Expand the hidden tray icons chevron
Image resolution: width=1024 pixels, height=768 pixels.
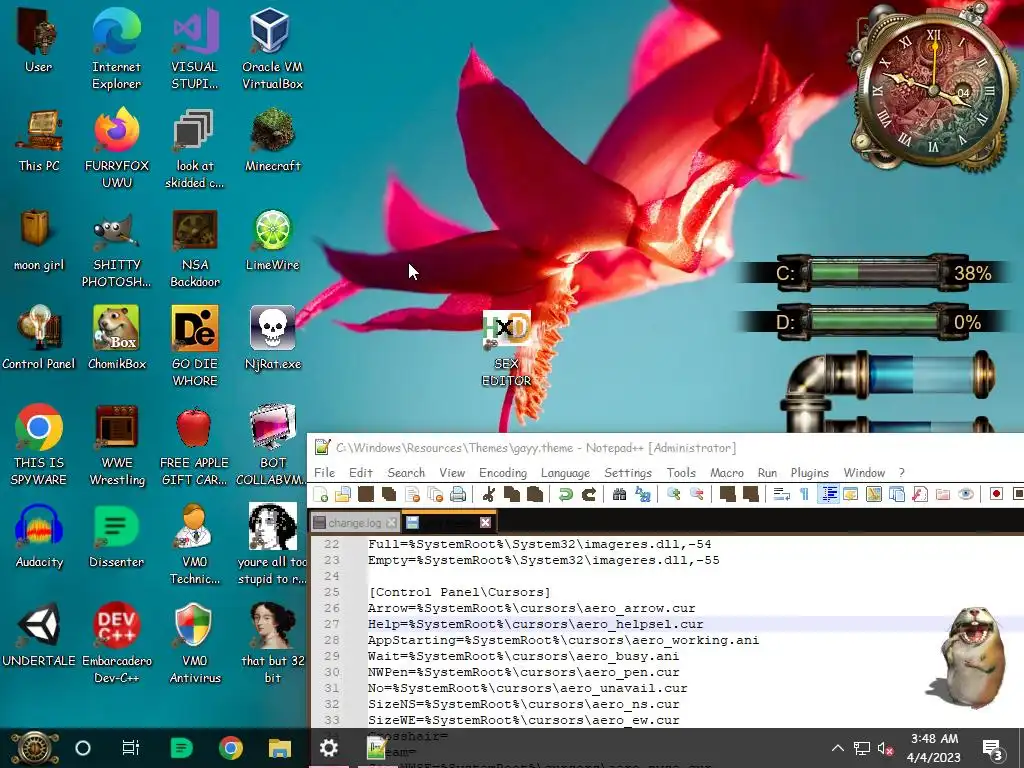[838, 748]
